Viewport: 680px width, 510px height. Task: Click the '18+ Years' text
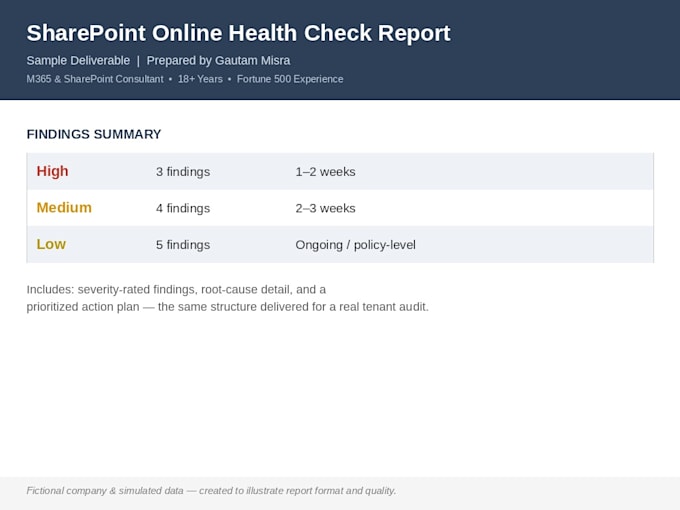tap(200, 79)
